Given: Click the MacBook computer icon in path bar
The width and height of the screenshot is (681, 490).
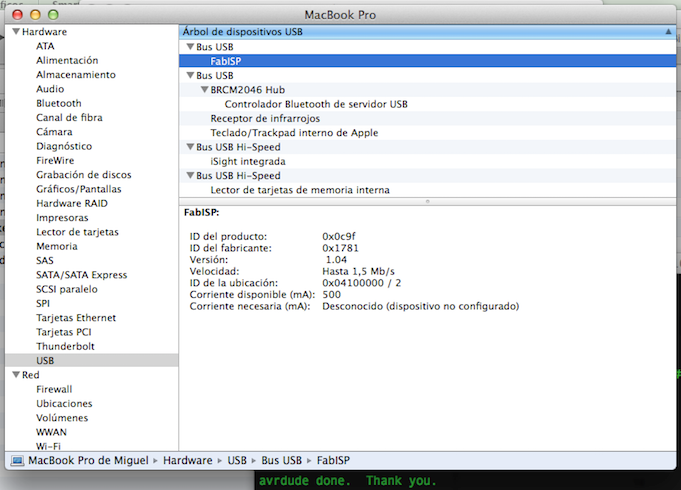Looking at the screenshot, I should click(x=17, y=460).
